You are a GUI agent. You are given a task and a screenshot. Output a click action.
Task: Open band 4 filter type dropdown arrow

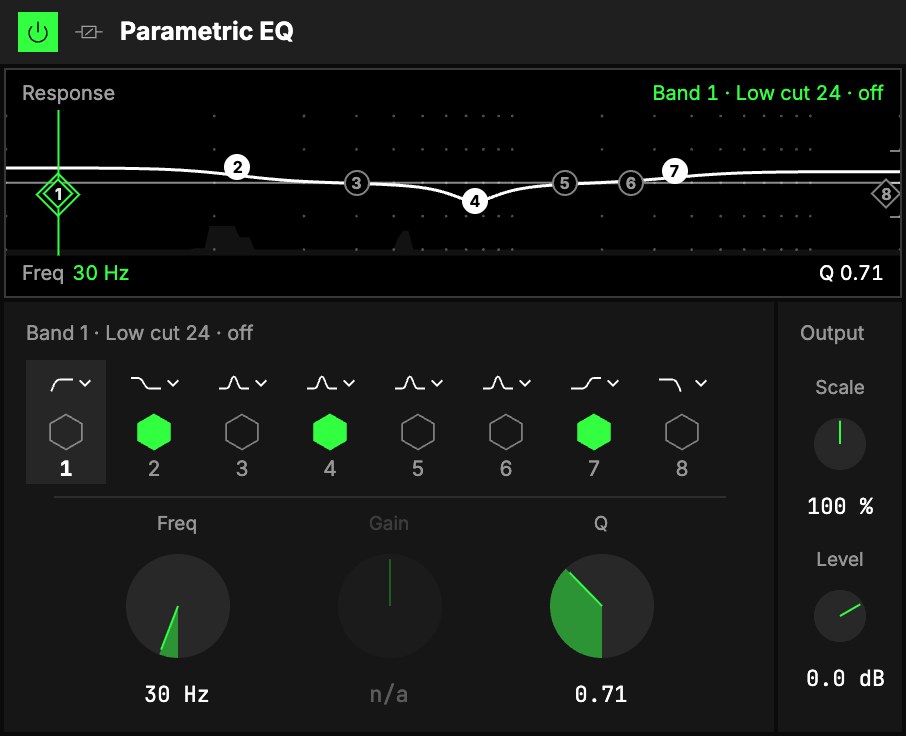[x=349, y=383]
